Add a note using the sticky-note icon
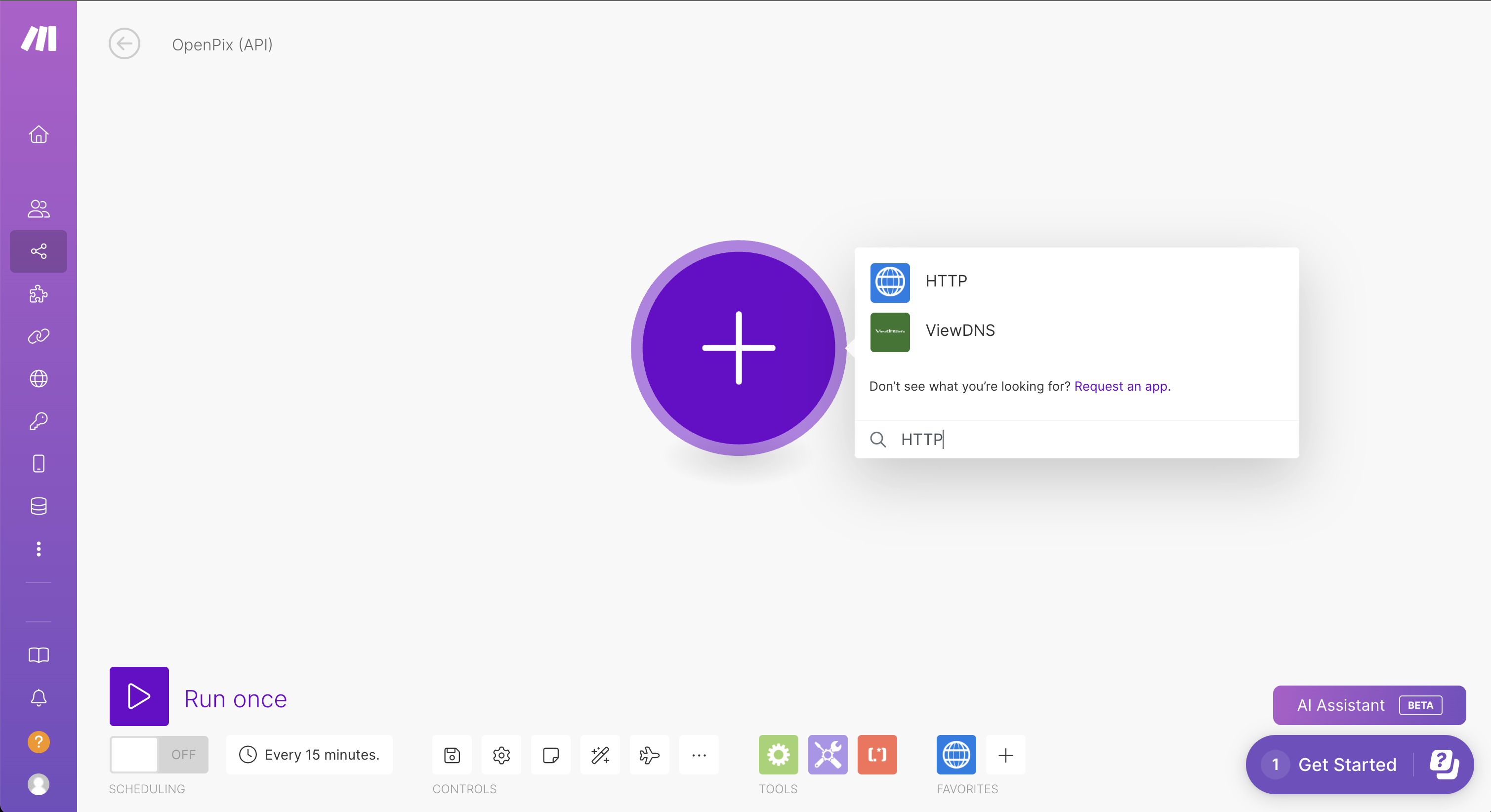1491x812 pixels. tap(550, 755)
